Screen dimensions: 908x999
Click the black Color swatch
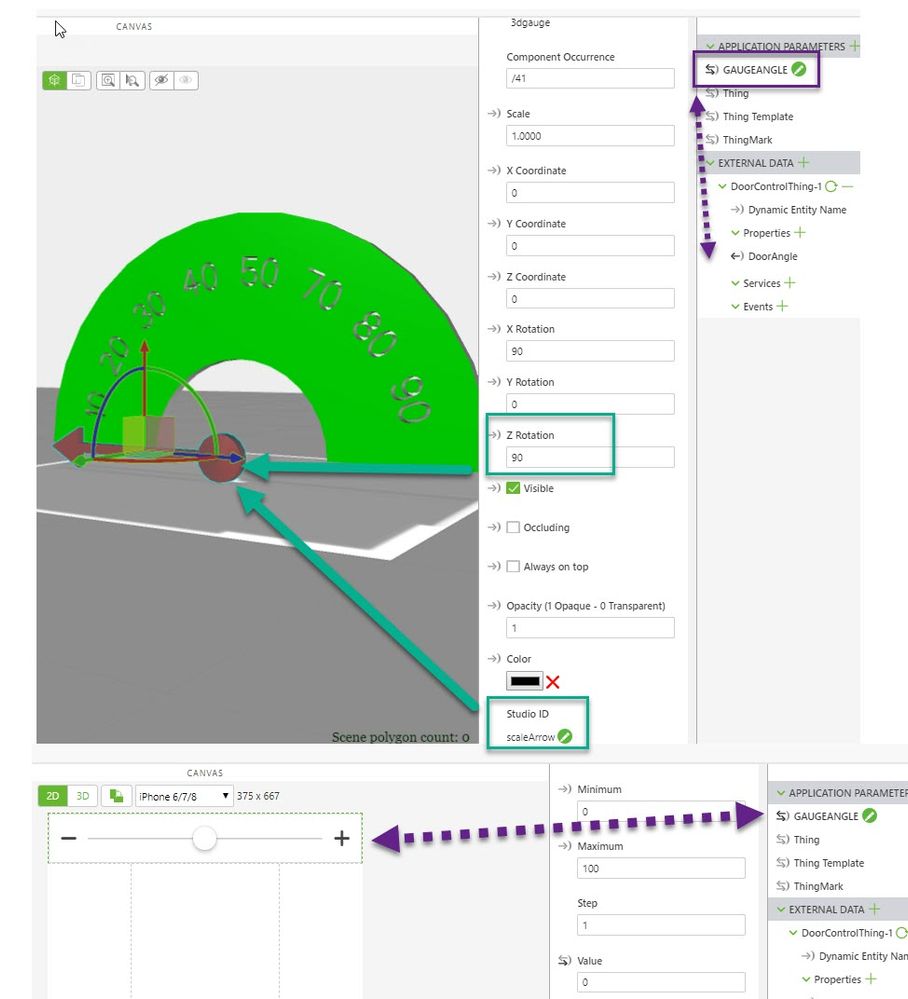524,681
